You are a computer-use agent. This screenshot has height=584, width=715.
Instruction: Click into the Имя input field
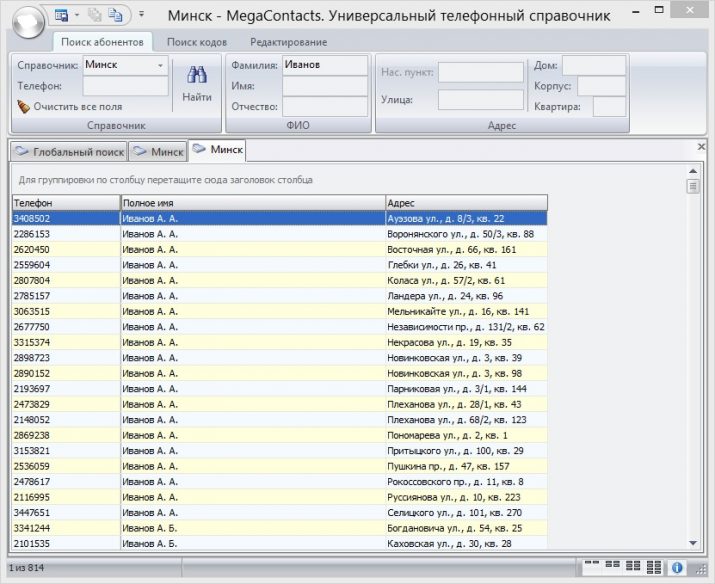point(325,86)
